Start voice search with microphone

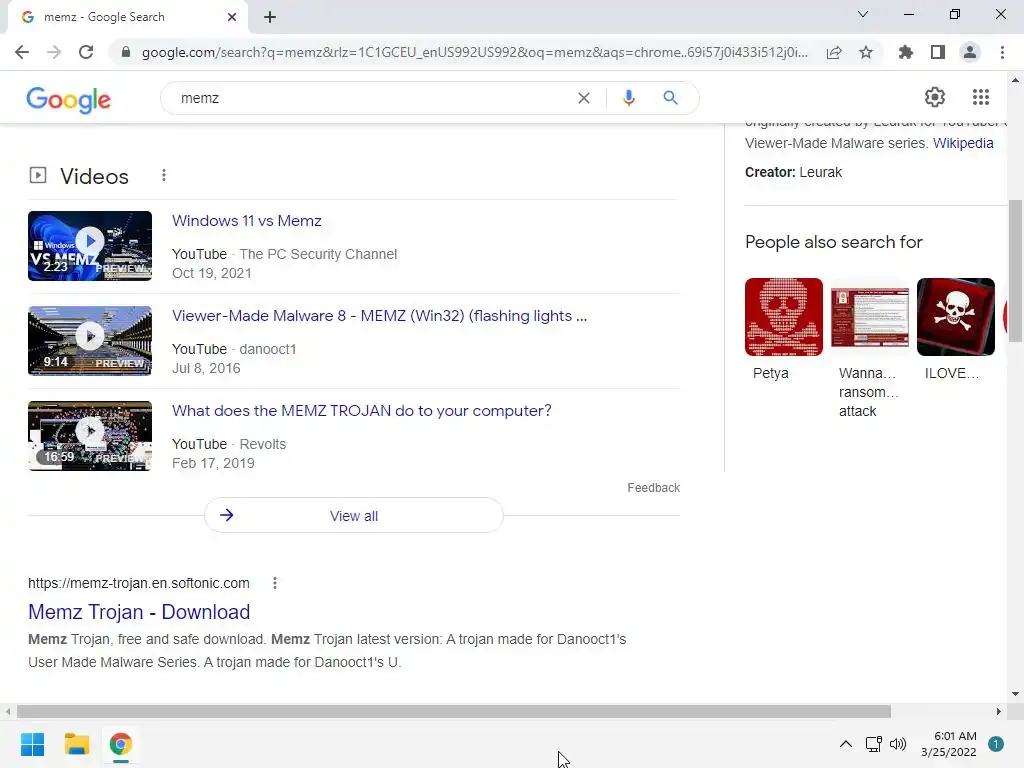click(628, 98)
